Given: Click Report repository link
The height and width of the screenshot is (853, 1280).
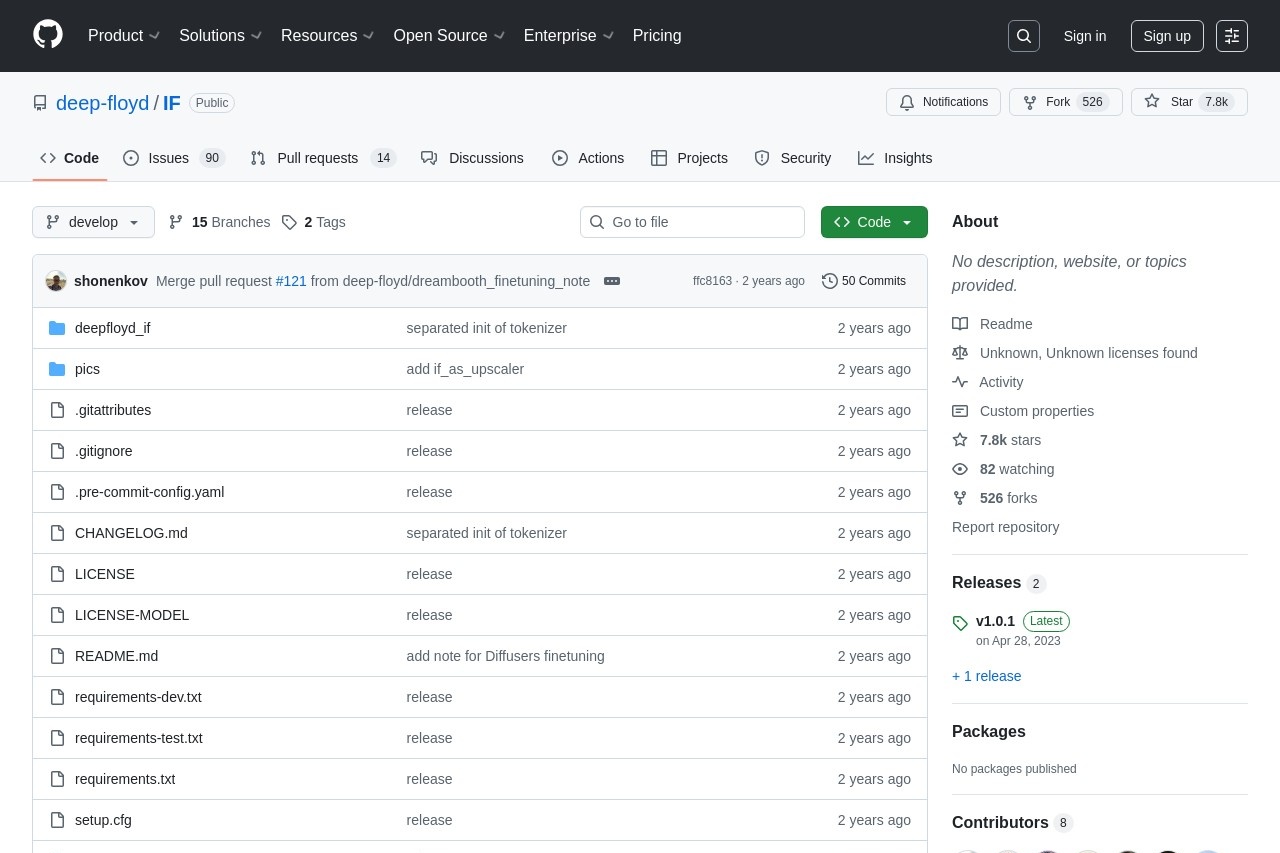Looking at the screenshot, I should click(x=1005, y=527).
